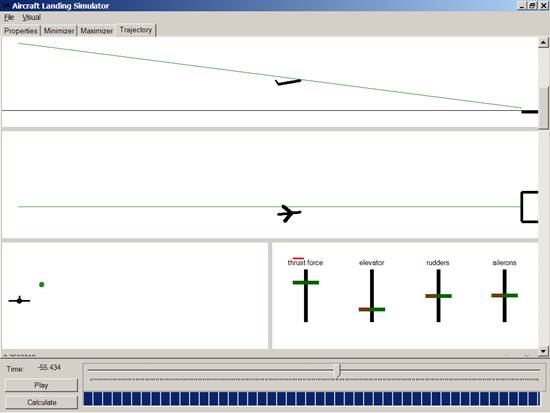Click the elevator control indicator bar
This screenshot has height=413, width=550.
[x=372, y=309]
